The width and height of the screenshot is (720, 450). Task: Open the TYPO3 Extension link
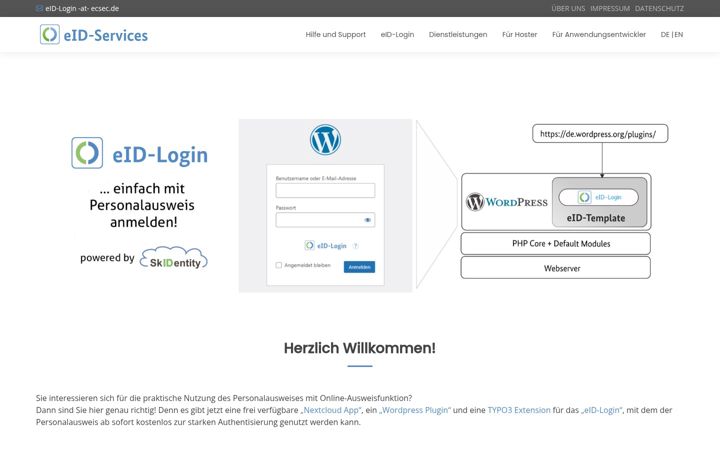(519, 410)
